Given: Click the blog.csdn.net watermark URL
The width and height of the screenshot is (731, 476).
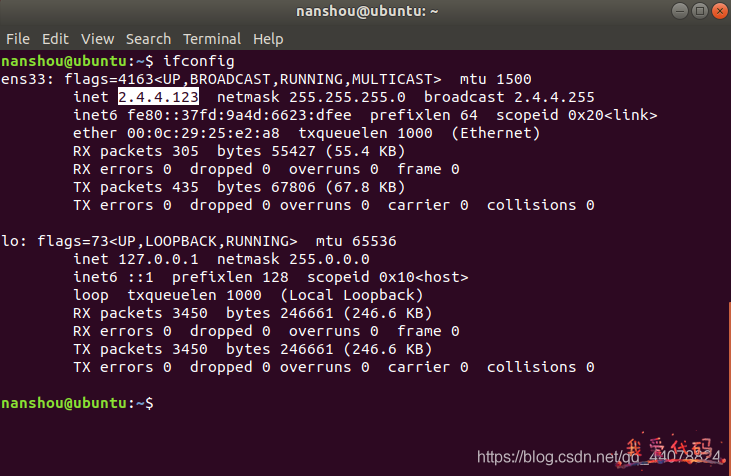Looking at the screenshot, I should pyautogui.click(x=599, y=457).
